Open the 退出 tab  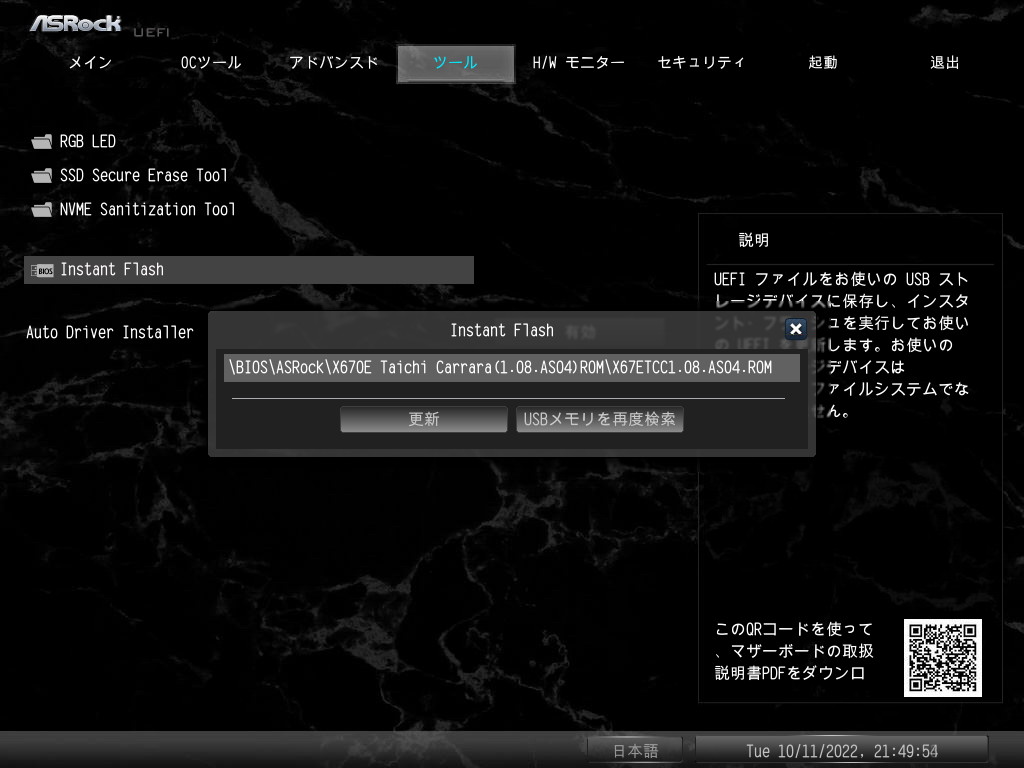pyautogui.click(x=945, y=63)
